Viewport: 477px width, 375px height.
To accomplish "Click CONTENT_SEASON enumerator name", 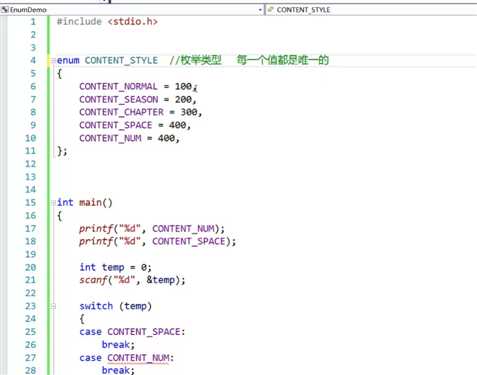I will tap(119, 99).
